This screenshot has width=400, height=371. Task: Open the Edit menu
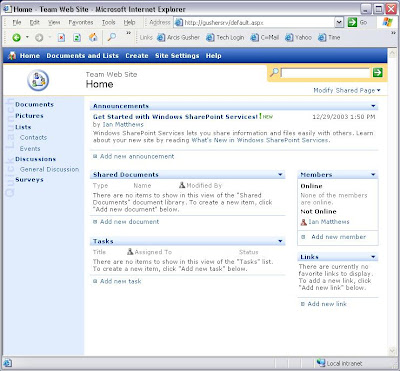(35, 22)
